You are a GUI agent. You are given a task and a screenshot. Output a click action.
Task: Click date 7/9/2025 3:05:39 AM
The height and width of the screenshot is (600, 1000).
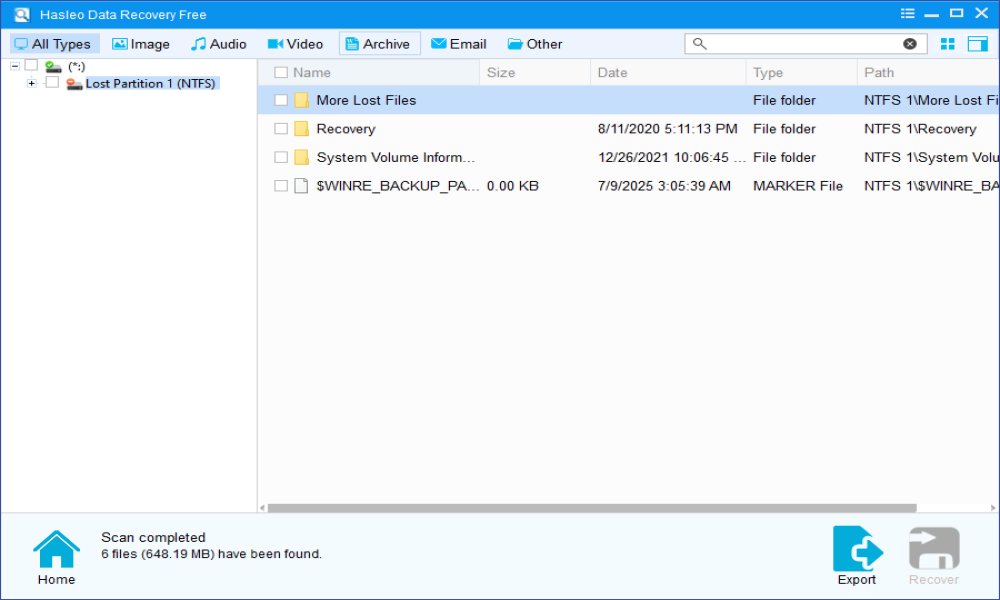click(x=664, y=186)
